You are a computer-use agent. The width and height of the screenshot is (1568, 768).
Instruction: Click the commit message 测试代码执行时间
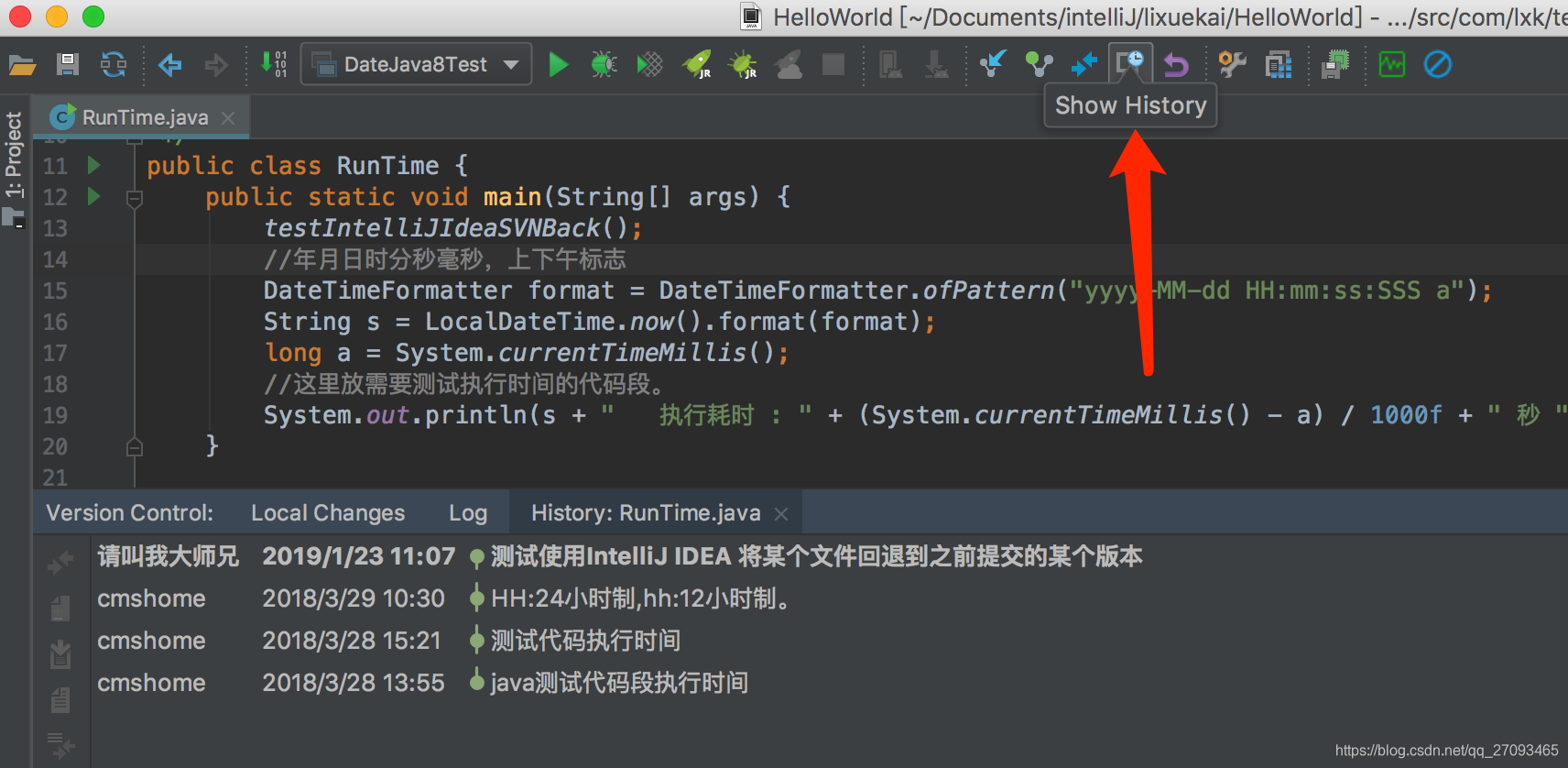(586, 641)
